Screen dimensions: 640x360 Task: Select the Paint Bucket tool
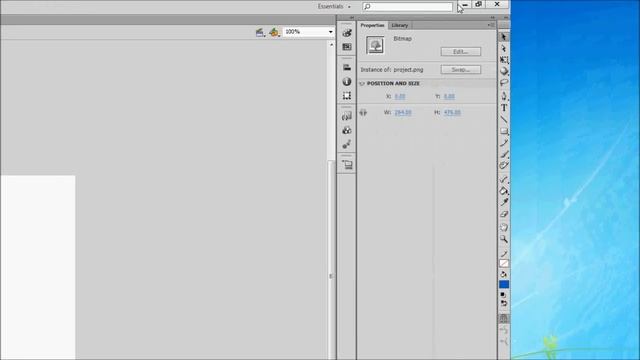504,191
